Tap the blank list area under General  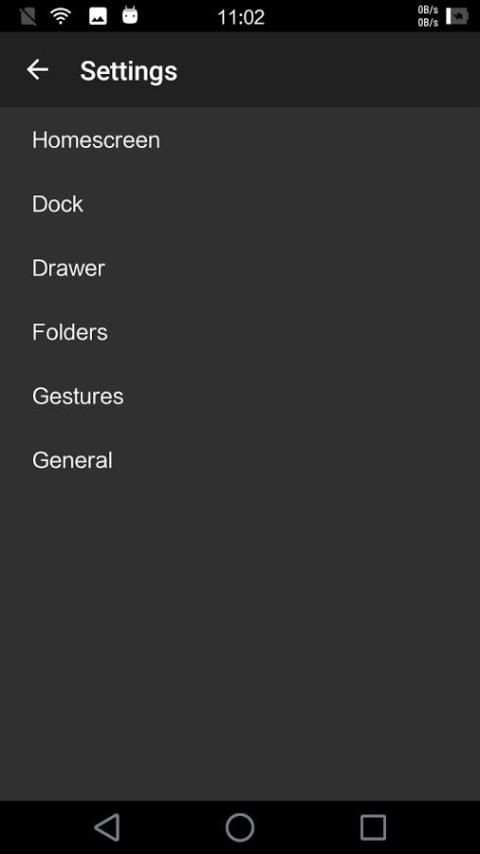coord(240,646)
